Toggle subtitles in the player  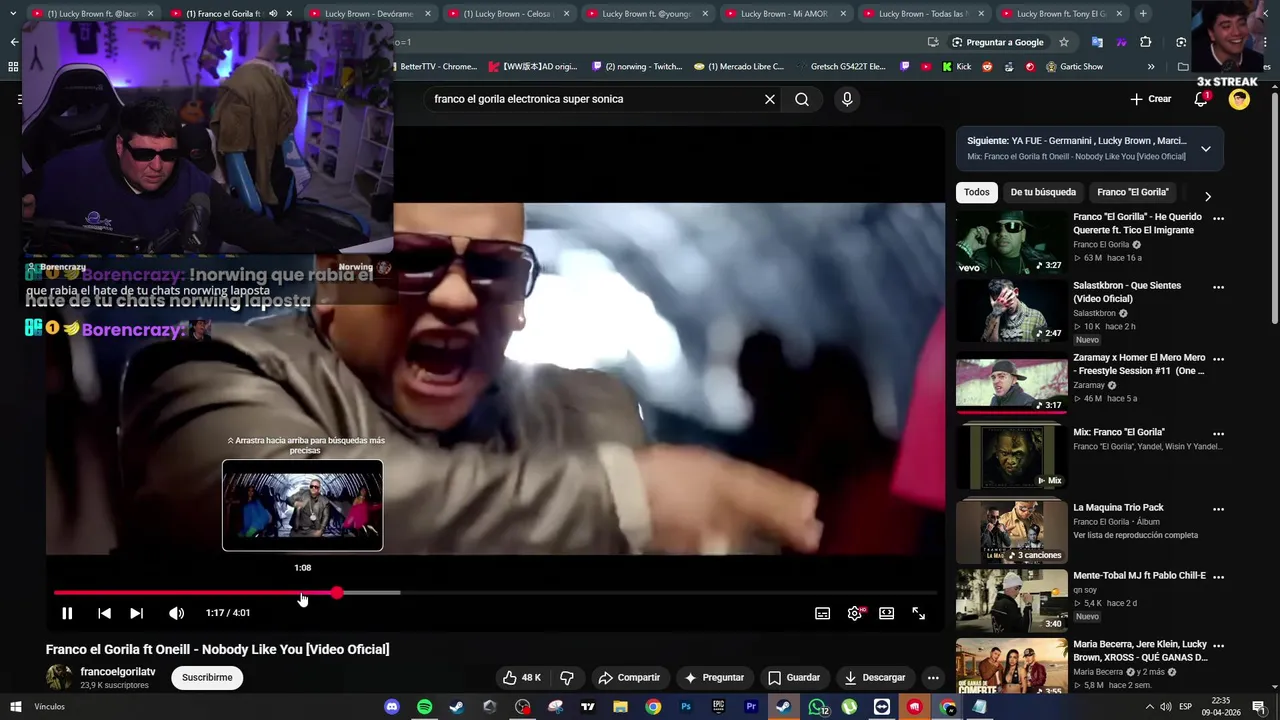(x=822, y=613)
